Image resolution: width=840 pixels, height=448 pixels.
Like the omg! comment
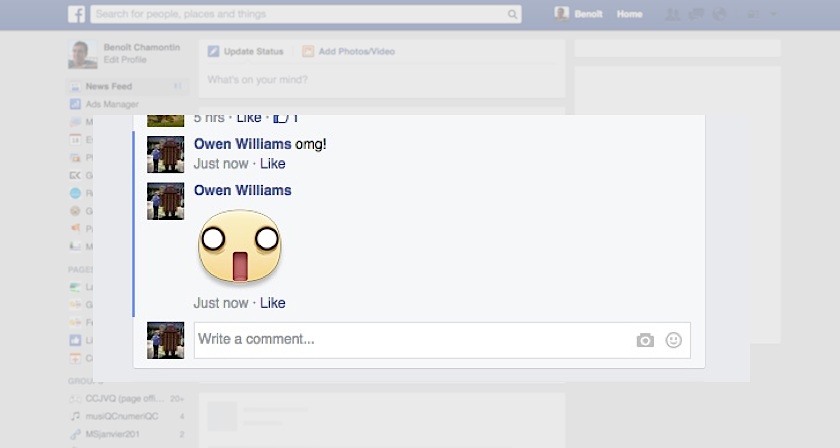[x=273, y=163]
